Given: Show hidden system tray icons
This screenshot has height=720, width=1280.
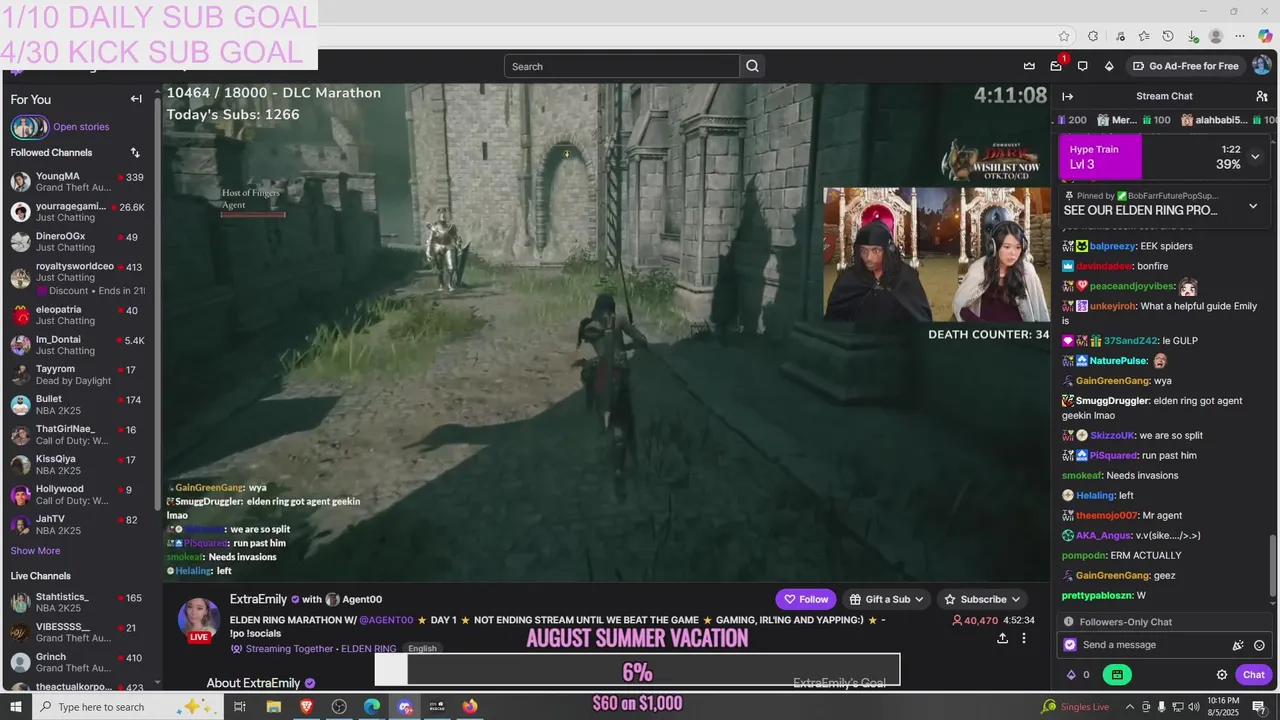Looking at the screenshot, I should [1131, 707].
